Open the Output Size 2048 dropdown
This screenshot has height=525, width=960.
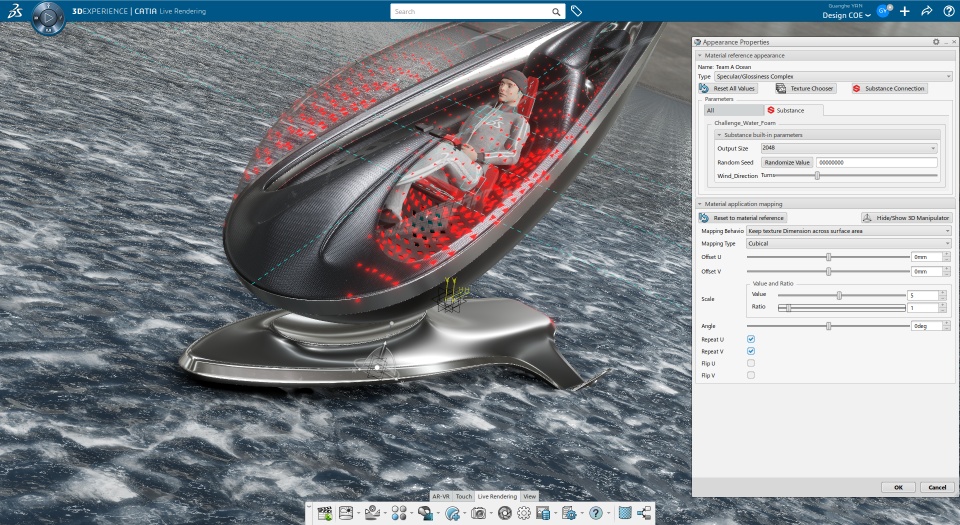[x=849, y=148]
